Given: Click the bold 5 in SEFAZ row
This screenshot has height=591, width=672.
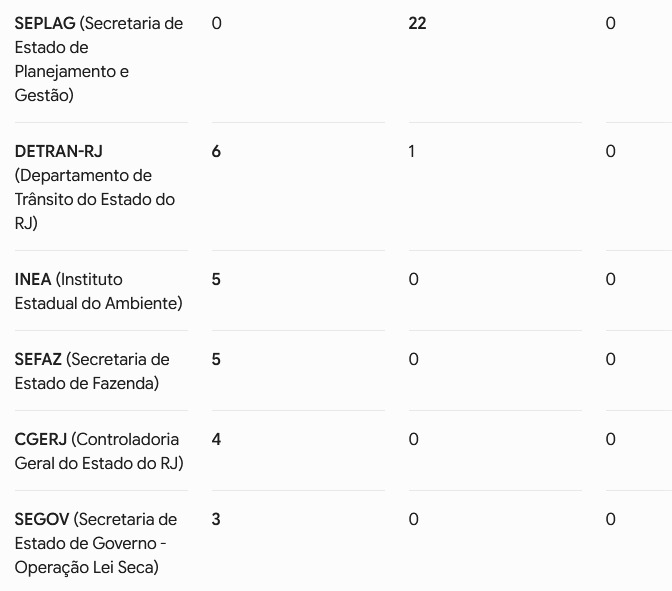Looking at the screenshot, I should pyautogui.click(x=216, y=359).
